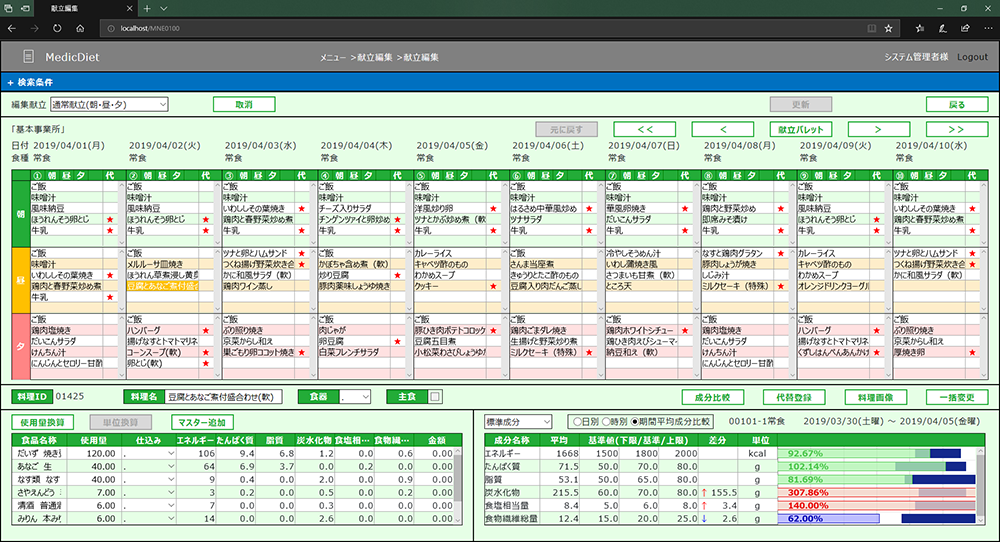Go back in the browser
Screen dimensions: 1000x542
[11, 28]
